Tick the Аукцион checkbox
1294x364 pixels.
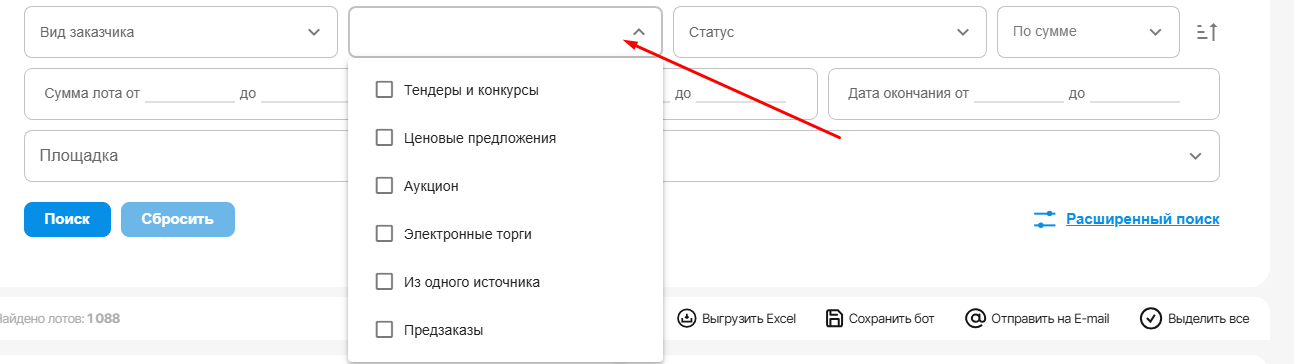pyautogui.click(x=384, y=186)
